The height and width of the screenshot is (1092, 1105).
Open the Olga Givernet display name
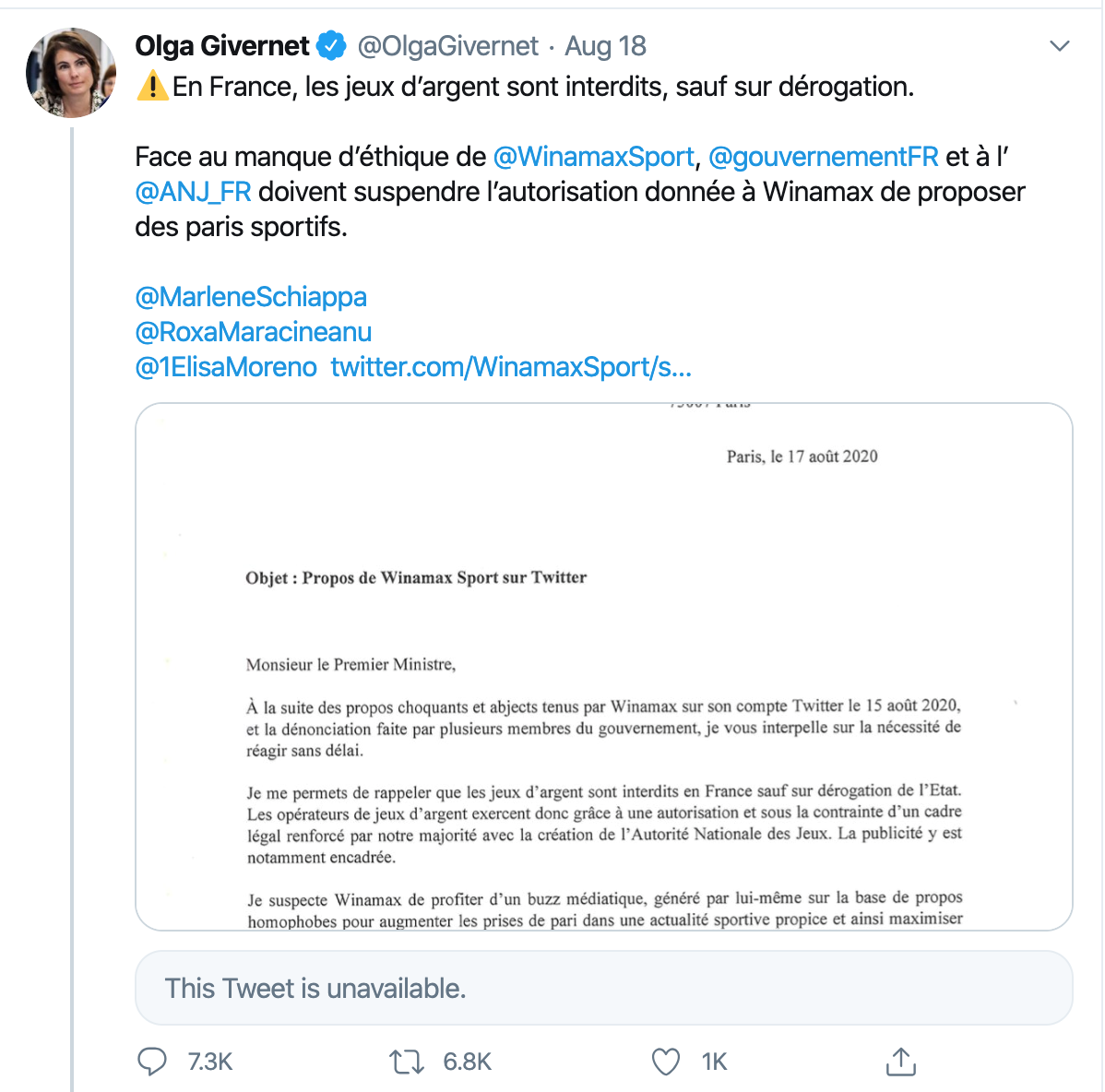coord(222,45)
